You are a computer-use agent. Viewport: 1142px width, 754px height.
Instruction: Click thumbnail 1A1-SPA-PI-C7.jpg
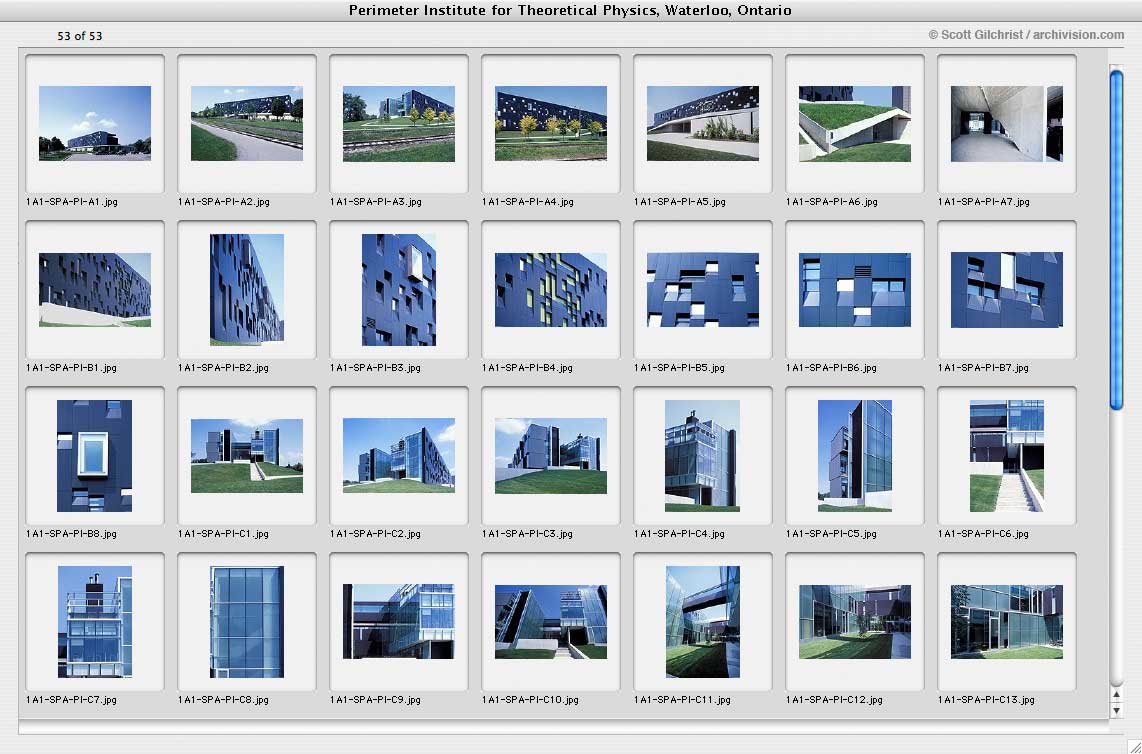pos(95,621)
